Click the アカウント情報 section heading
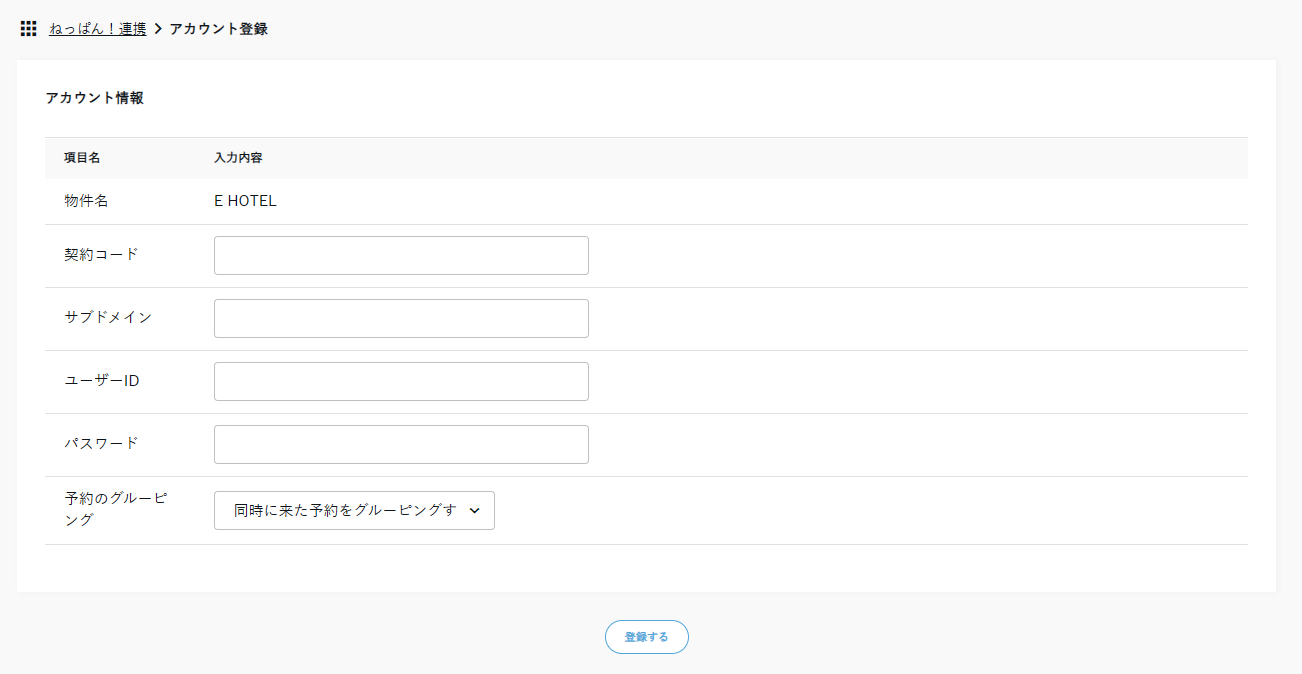The width and height of the screenshot is (1302, 674). 94,98
